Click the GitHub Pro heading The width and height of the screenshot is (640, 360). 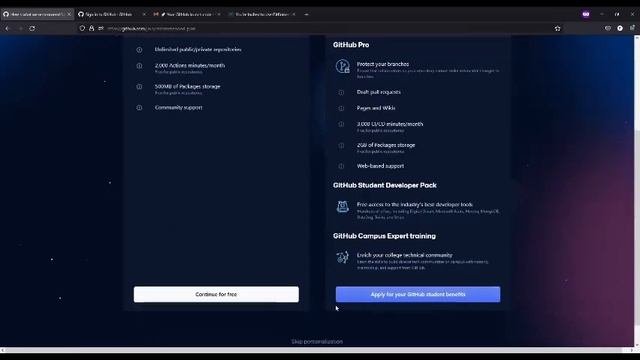tap(351, 45)
